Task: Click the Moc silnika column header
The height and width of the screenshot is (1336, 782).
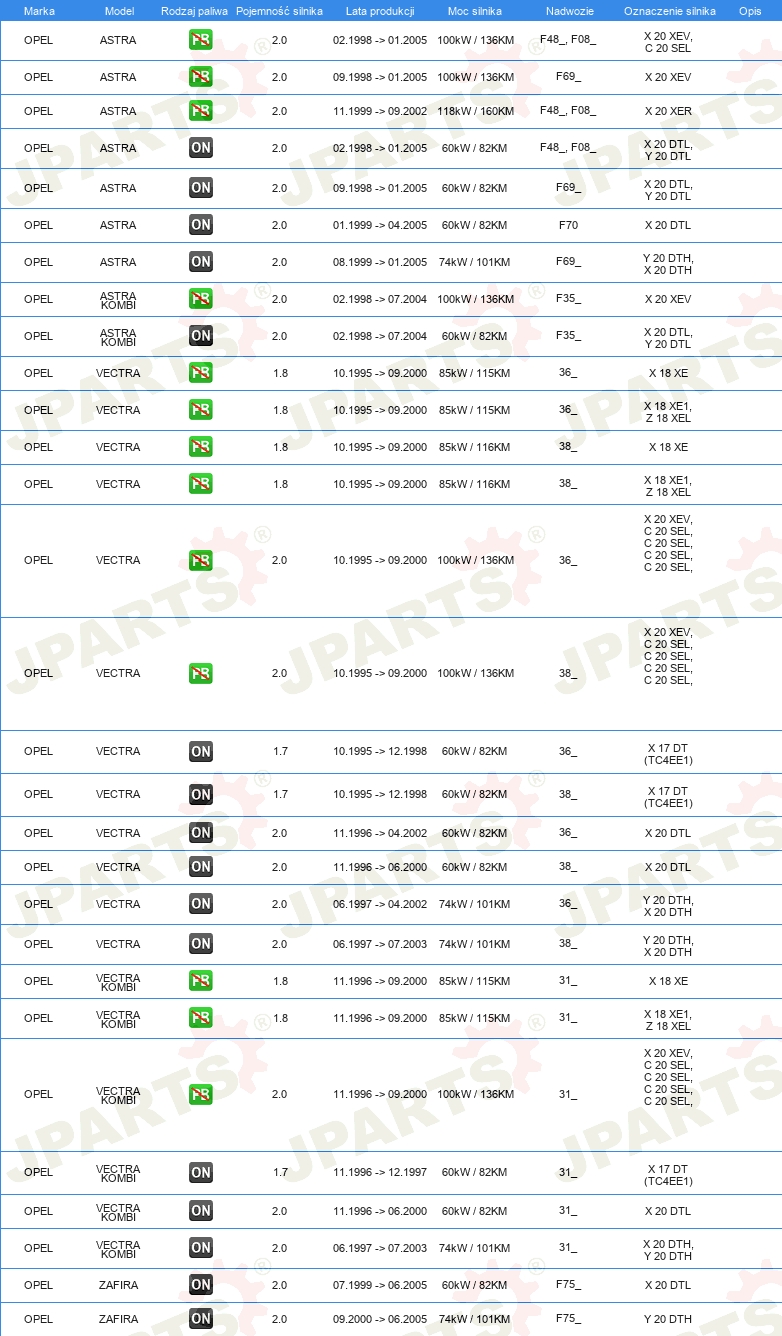Action: pyautogui.click(x=475, y=10)
